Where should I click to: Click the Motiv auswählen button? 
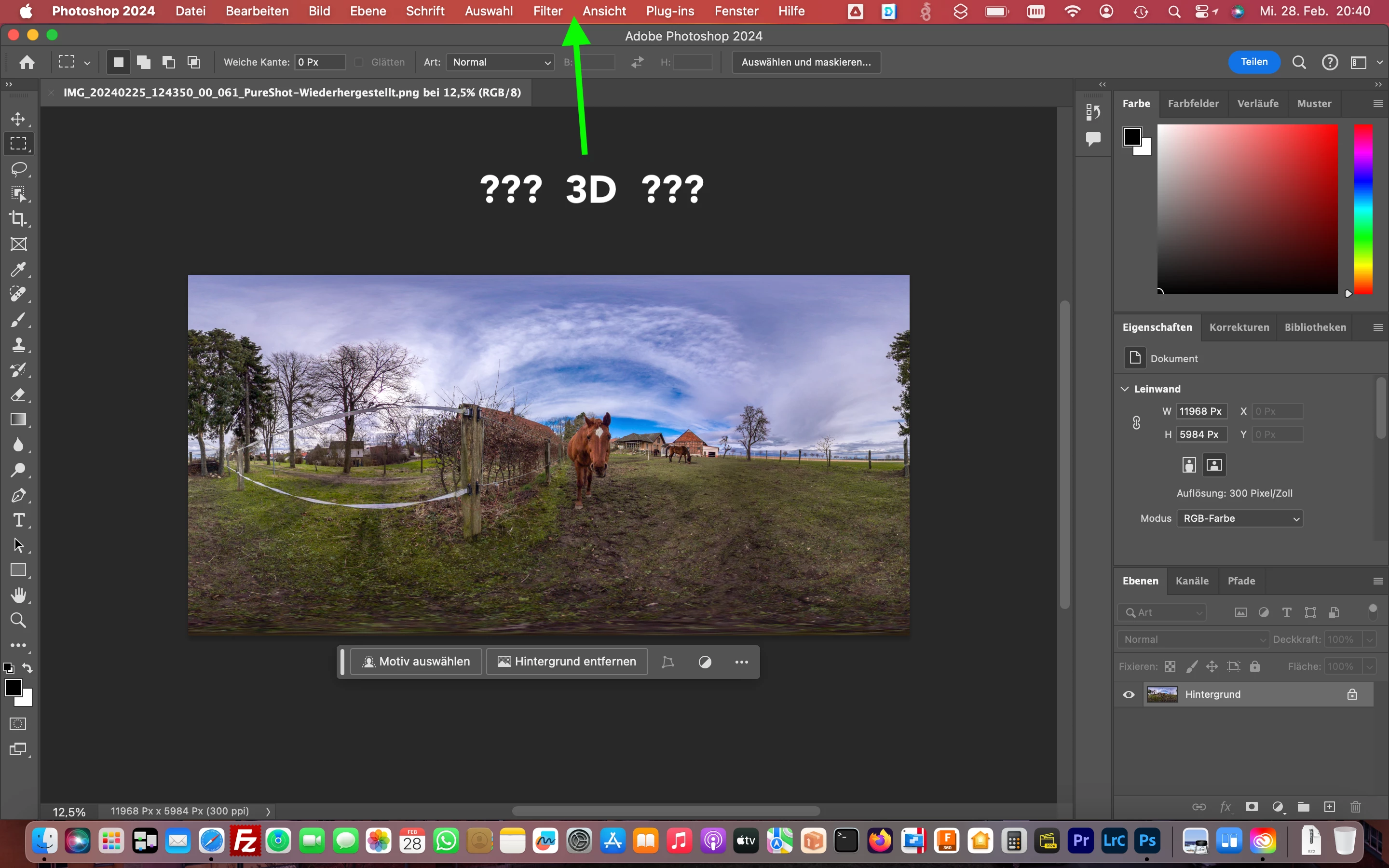[x=416, y=662]
